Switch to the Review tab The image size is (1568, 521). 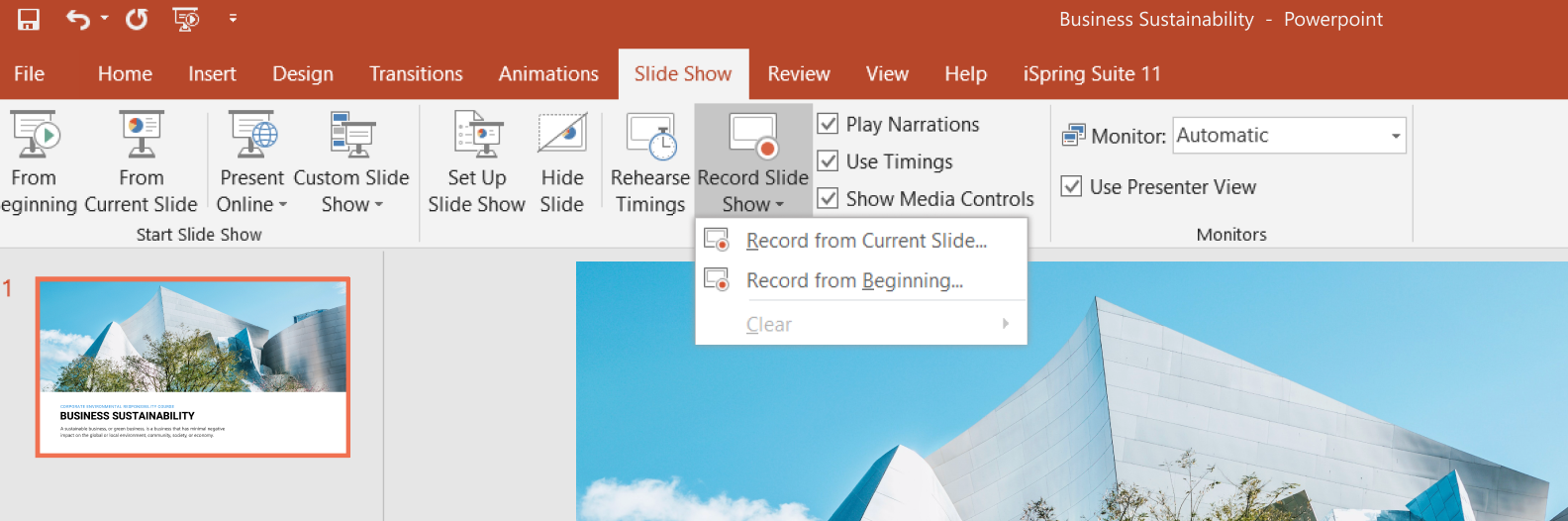pyautogui.click(x=799, y=74)
